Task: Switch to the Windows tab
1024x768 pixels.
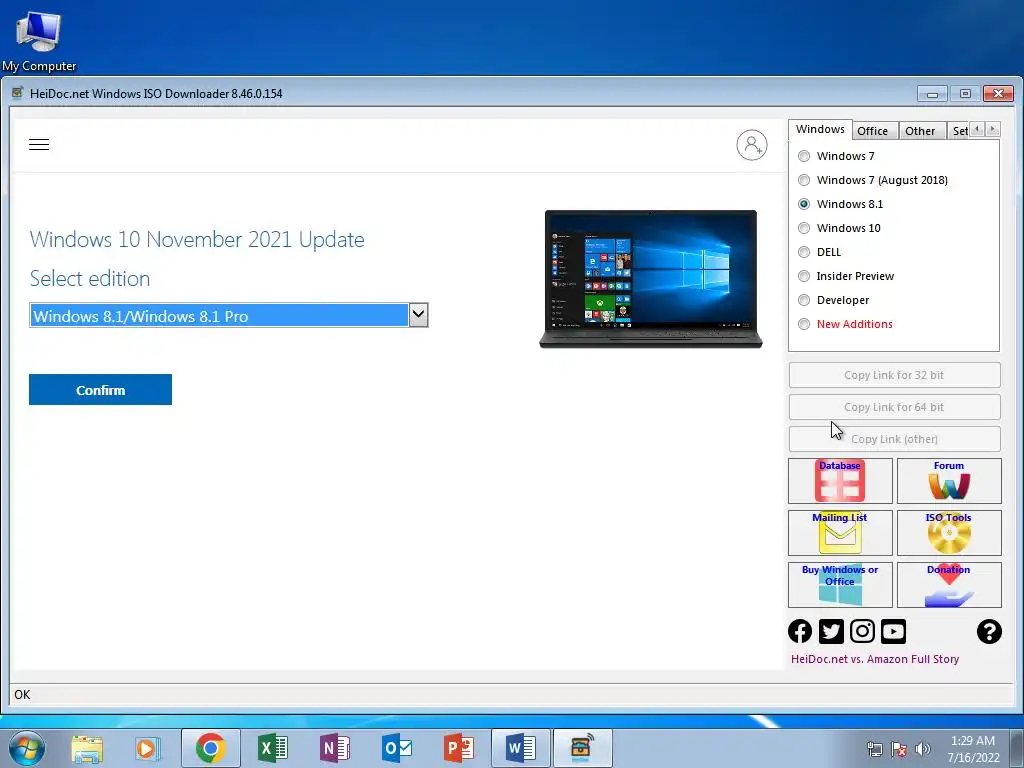Action: tap(820, 129)
